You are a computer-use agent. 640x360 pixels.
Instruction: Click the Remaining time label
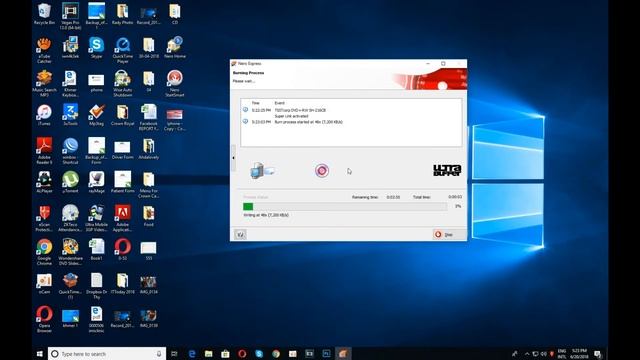365,197
